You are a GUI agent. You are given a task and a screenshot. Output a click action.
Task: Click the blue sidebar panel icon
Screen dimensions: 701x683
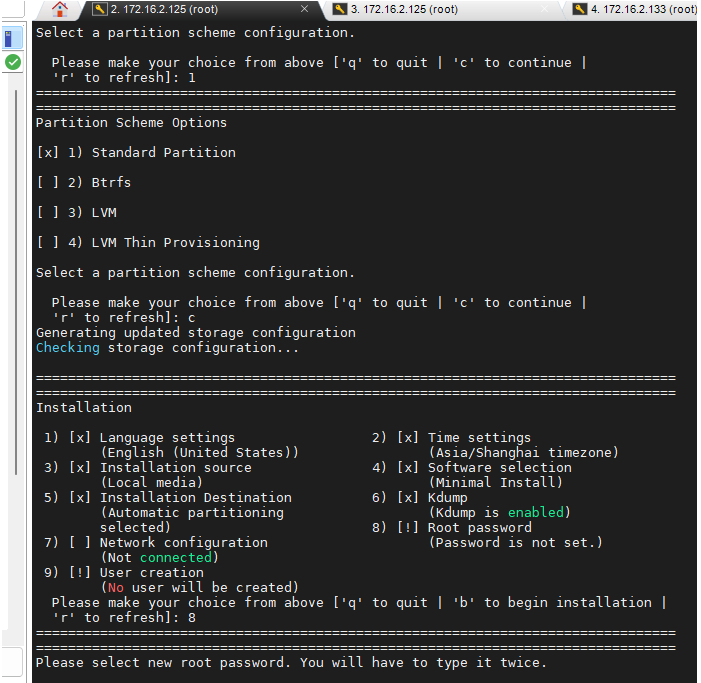(x=12, y=38)
